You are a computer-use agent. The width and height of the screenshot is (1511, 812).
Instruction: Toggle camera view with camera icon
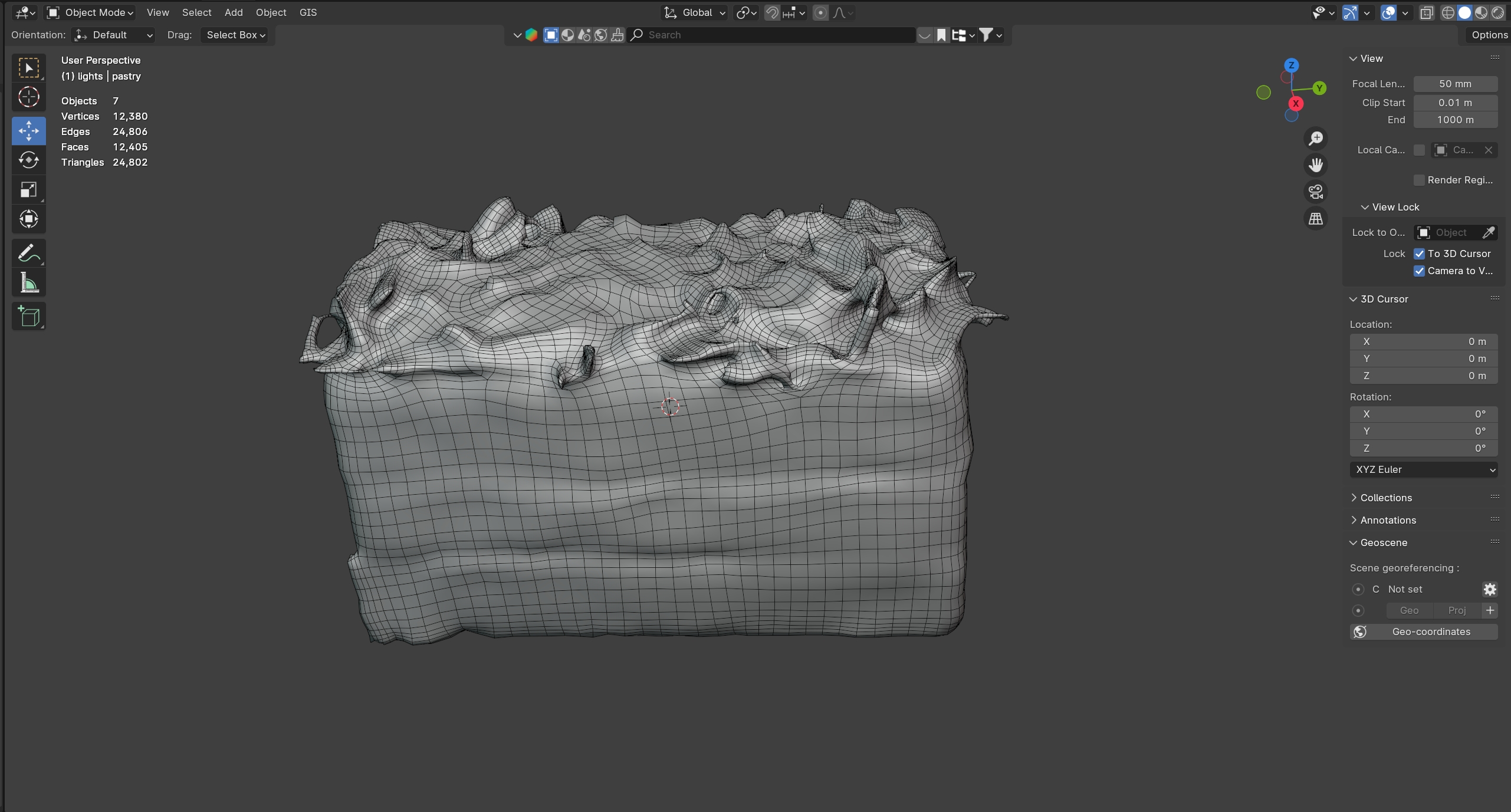[1316, 192]
